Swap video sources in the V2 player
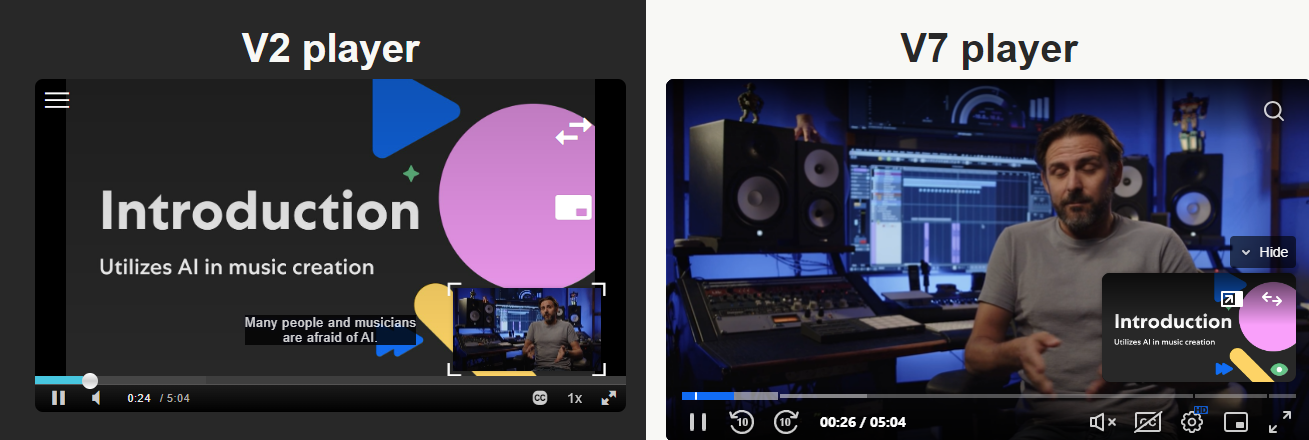Screen dimensions: 1309x440 (573, 130)
